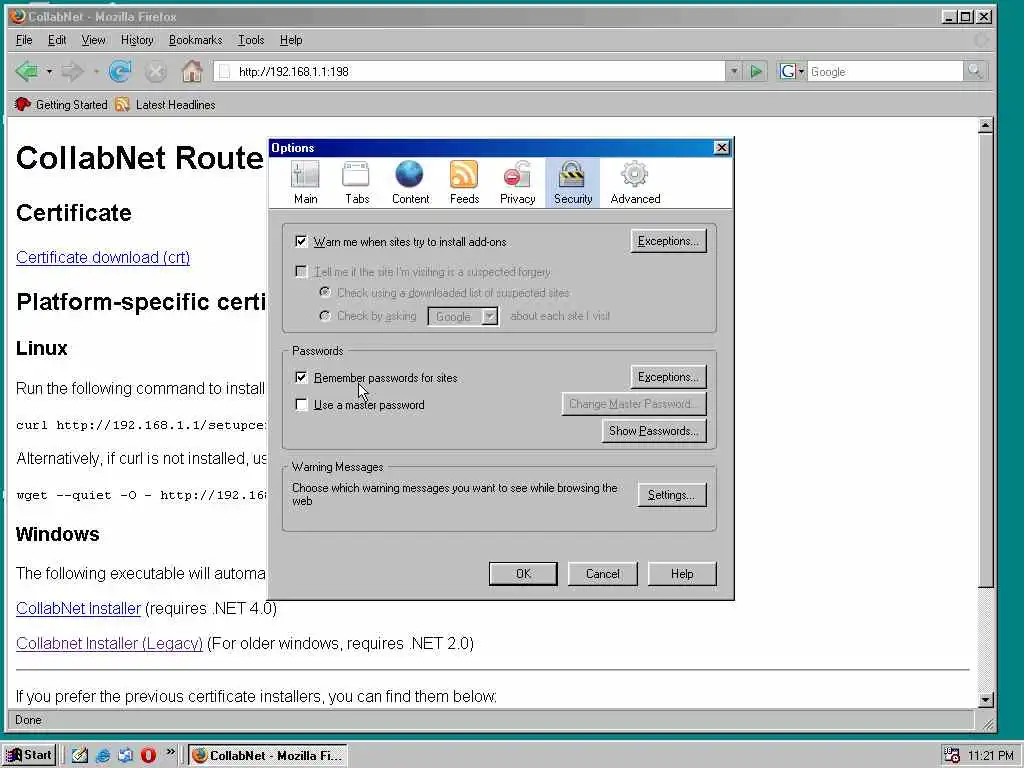Open Certificate download (crt) link

tap(103, 257)
